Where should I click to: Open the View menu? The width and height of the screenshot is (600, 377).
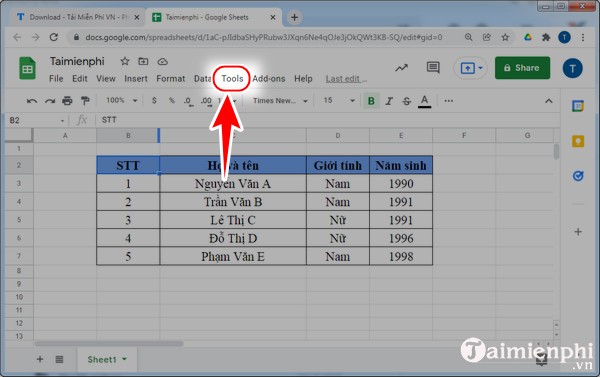click(x=106, y=79)
